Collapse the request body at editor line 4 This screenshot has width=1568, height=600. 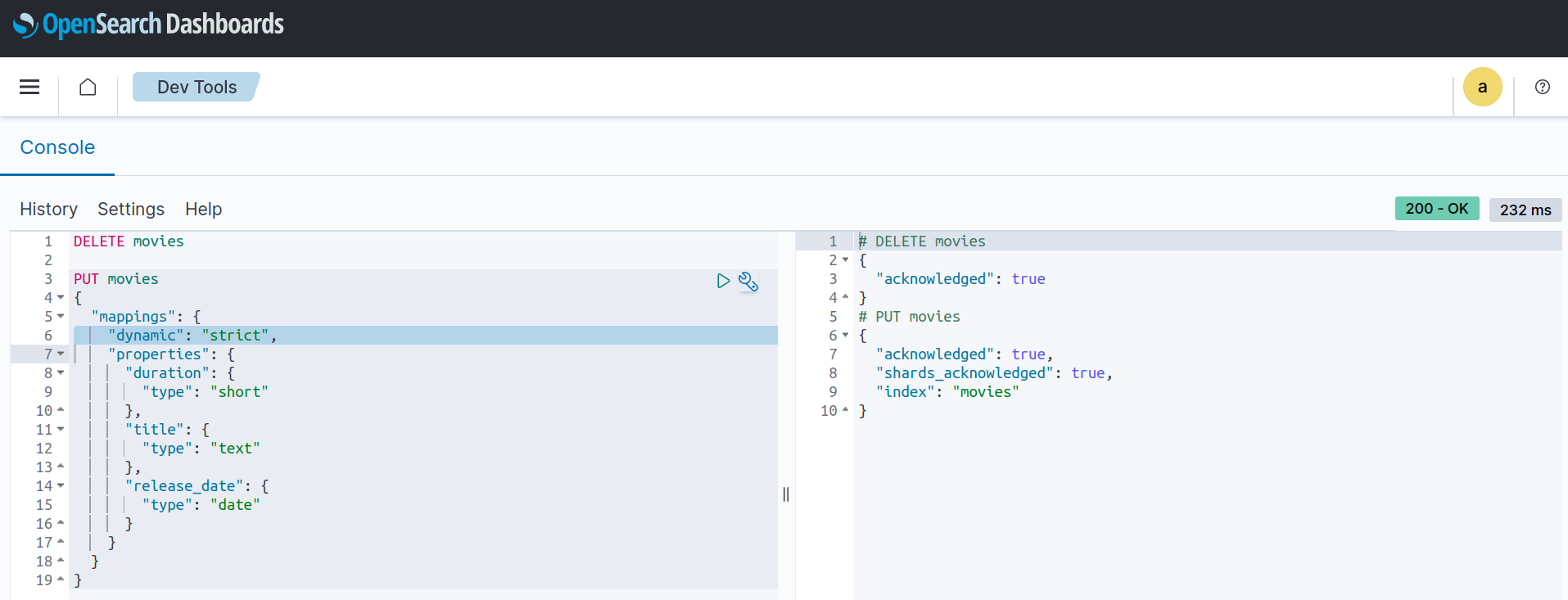pos(61,298)
